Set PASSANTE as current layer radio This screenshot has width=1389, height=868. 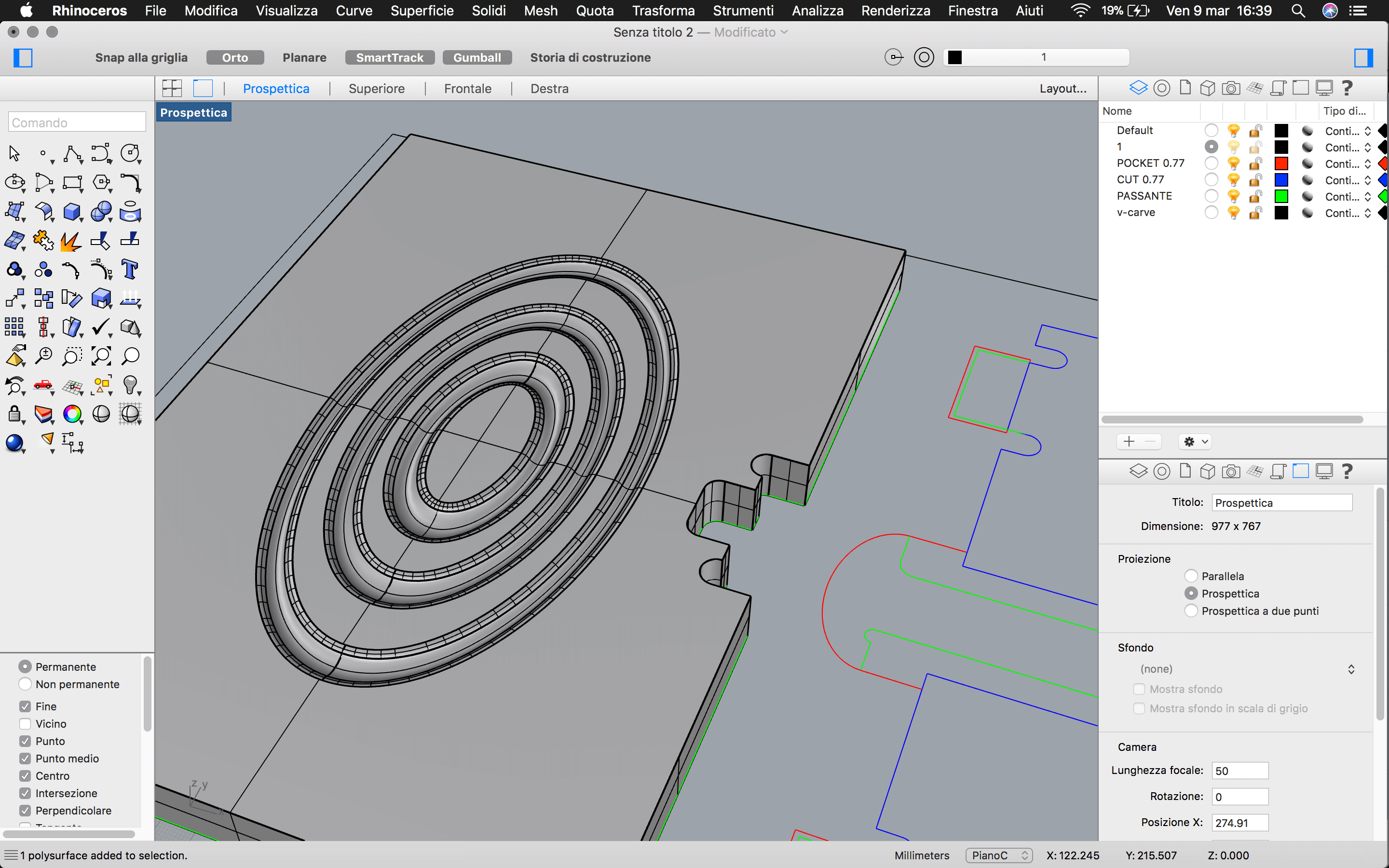[1212, 196]
